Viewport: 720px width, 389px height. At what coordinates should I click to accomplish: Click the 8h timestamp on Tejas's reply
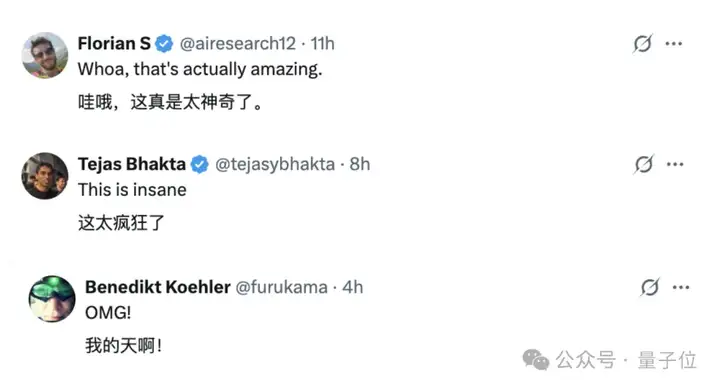[360, 164]
